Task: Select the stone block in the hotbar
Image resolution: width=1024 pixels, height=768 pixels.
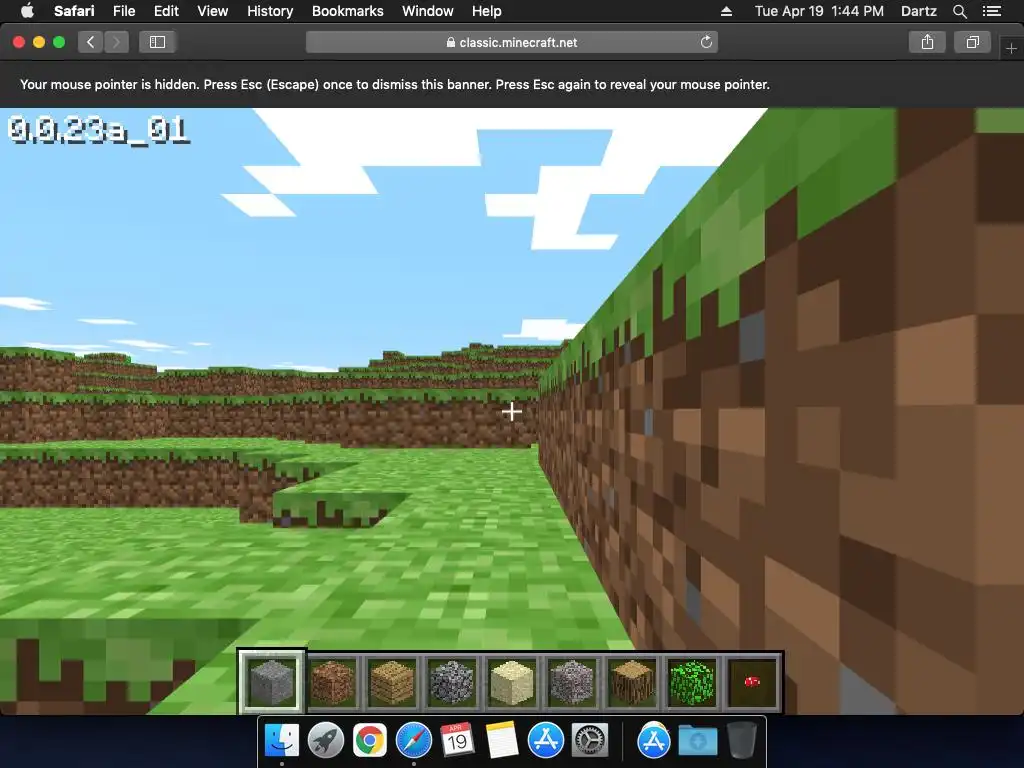Action: 272,682
